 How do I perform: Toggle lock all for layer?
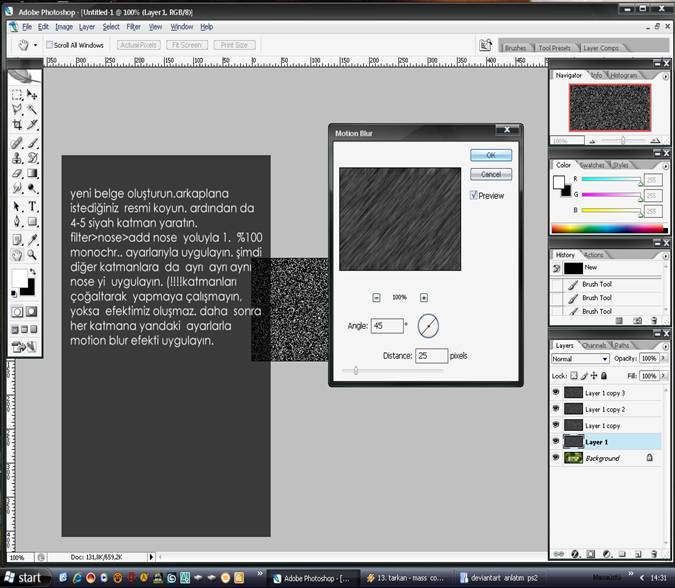point(604,376)
